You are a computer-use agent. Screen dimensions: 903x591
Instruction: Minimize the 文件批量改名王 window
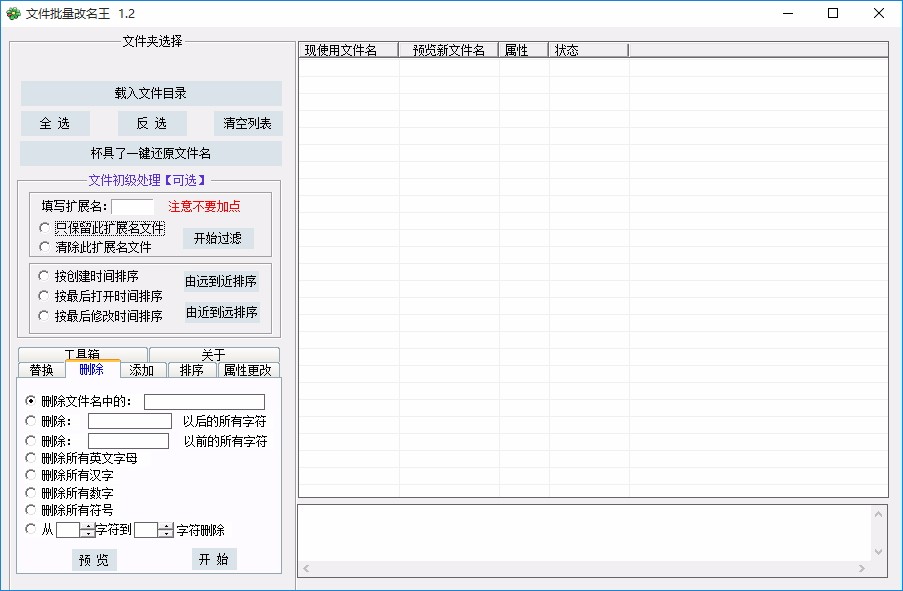[x=788, y=13]
